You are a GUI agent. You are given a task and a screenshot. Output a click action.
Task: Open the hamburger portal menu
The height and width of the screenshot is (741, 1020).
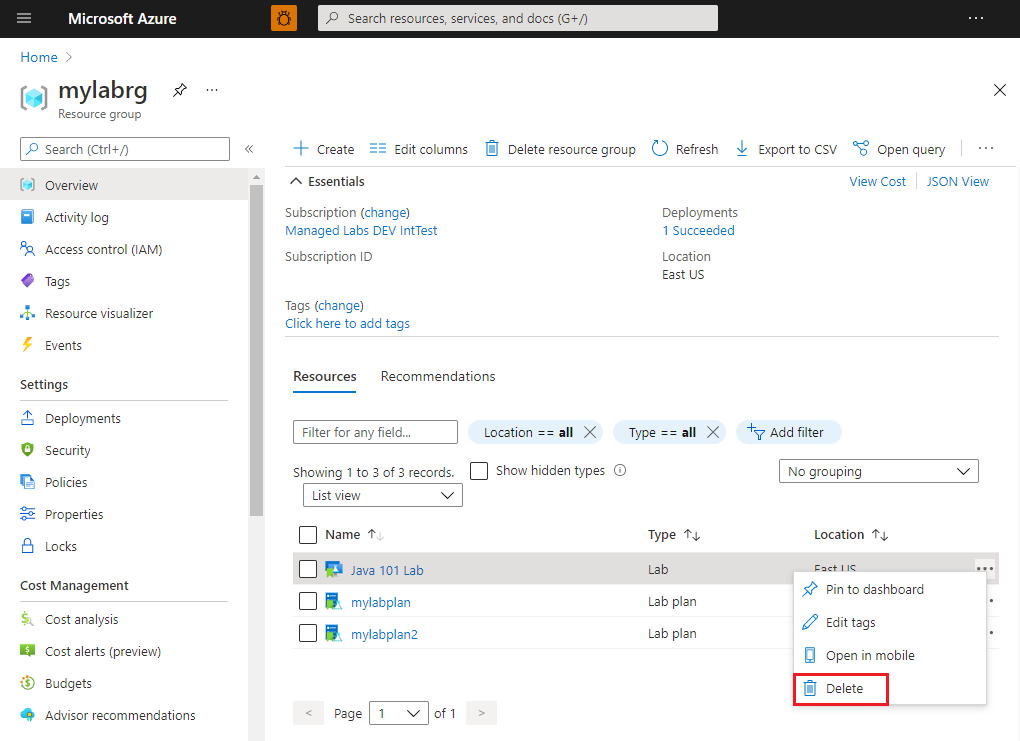24,18
